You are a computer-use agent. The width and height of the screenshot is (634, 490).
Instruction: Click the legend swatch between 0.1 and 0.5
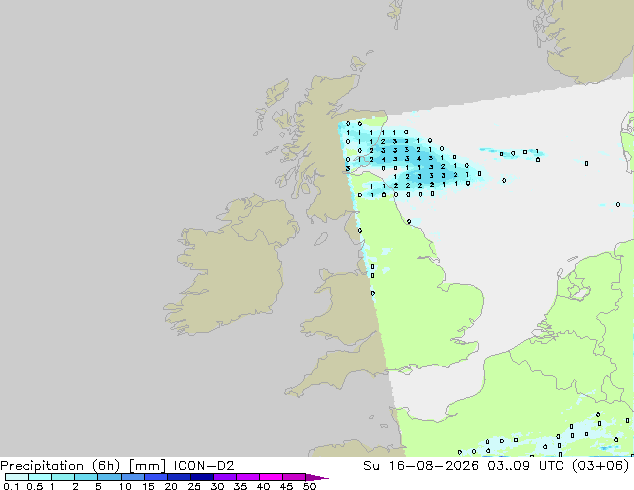click(17, 477)
